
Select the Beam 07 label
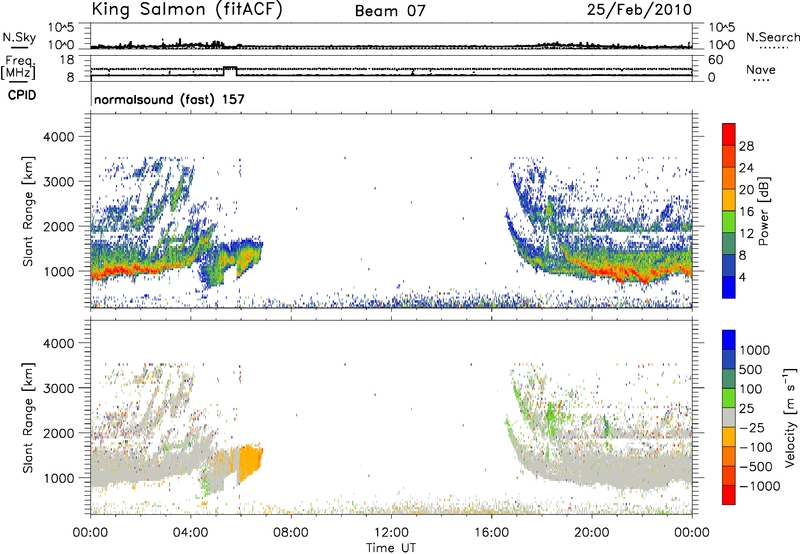390,11
